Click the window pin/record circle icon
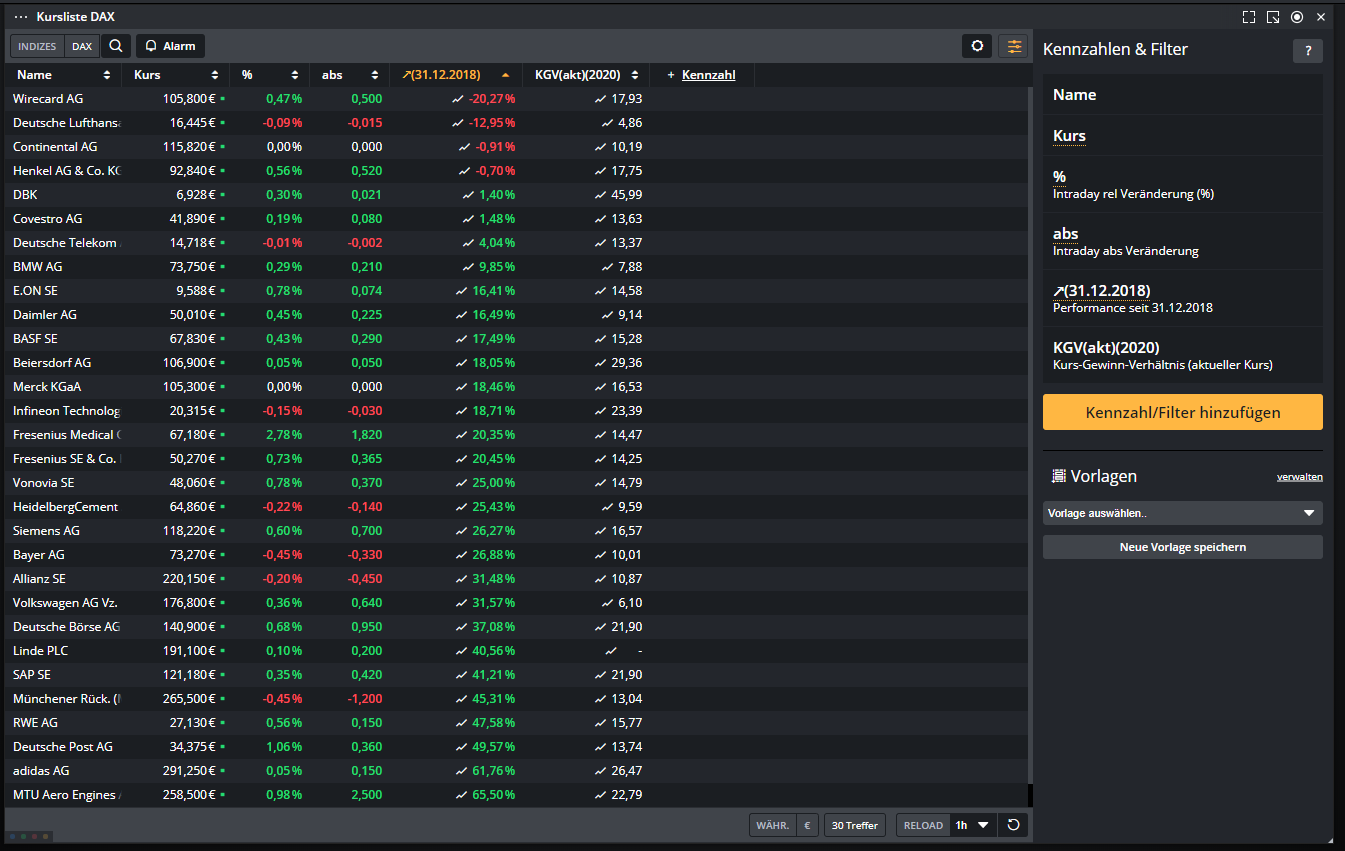 1296,17
